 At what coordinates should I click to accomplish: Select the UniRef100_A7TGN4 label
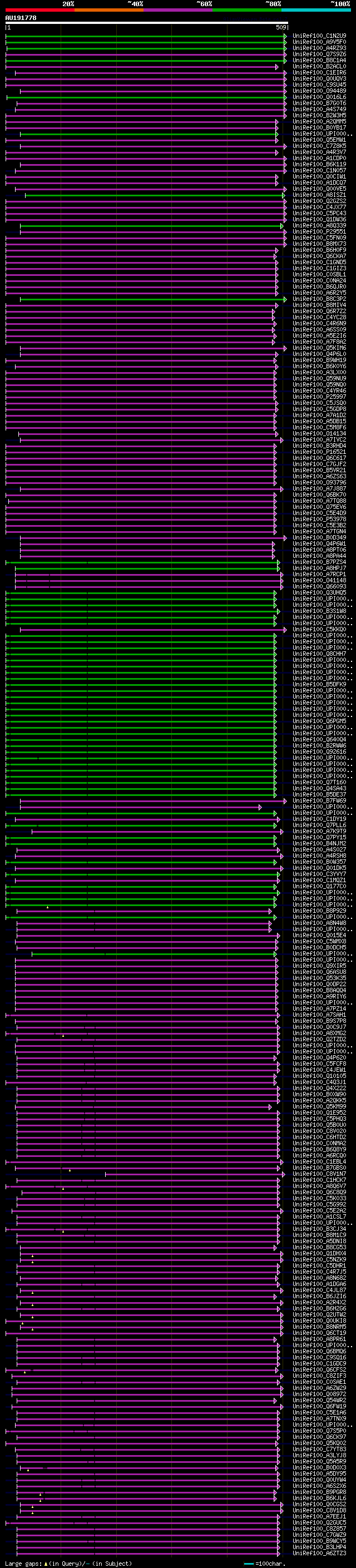click(319, 532)
